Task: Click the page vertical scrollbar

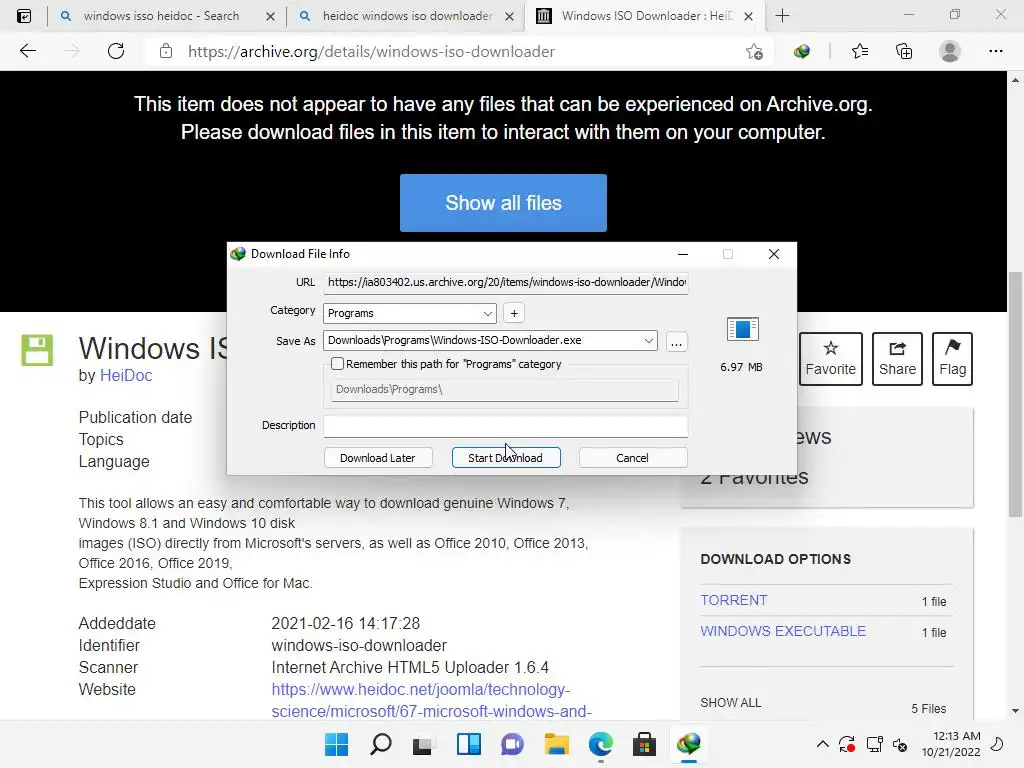Action: click(x=1015, y=395)
